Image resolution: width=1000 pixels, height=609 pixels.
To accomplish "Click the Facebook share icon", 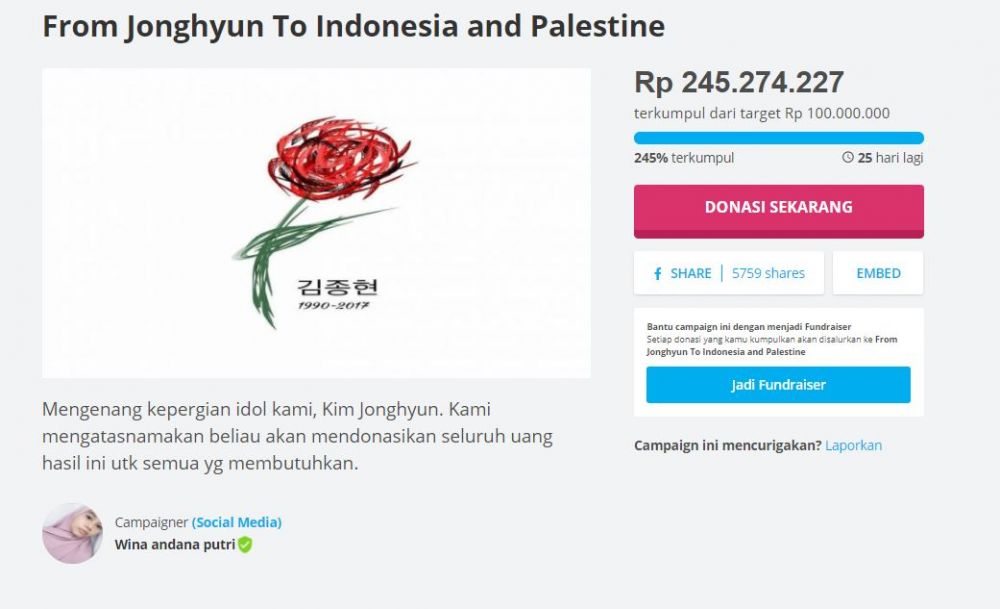I will (x=657, y=272).
